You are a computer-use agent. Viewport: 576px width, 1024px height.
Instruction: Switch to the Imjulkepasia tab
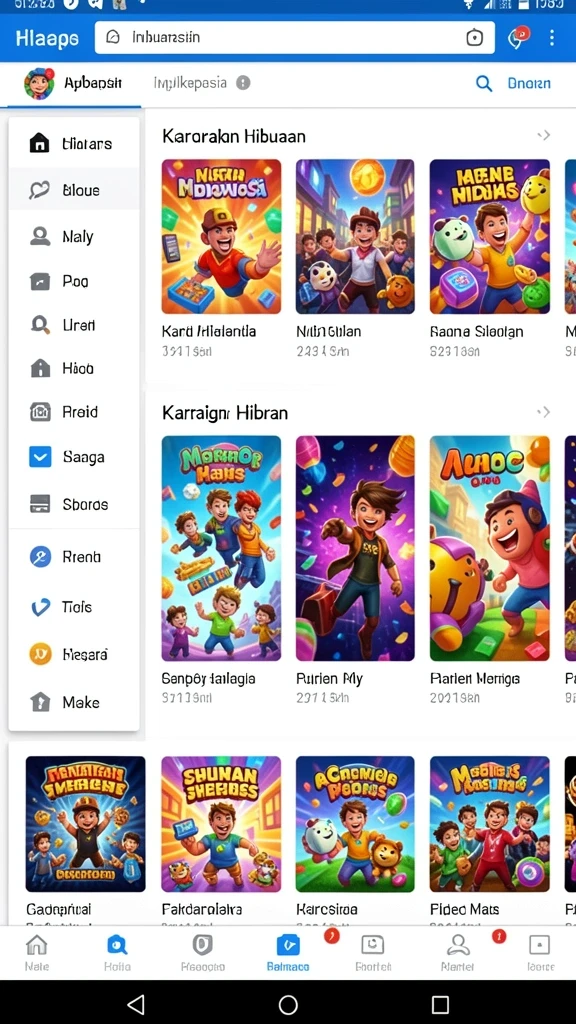pyautogui.click(x=190, y=83)
